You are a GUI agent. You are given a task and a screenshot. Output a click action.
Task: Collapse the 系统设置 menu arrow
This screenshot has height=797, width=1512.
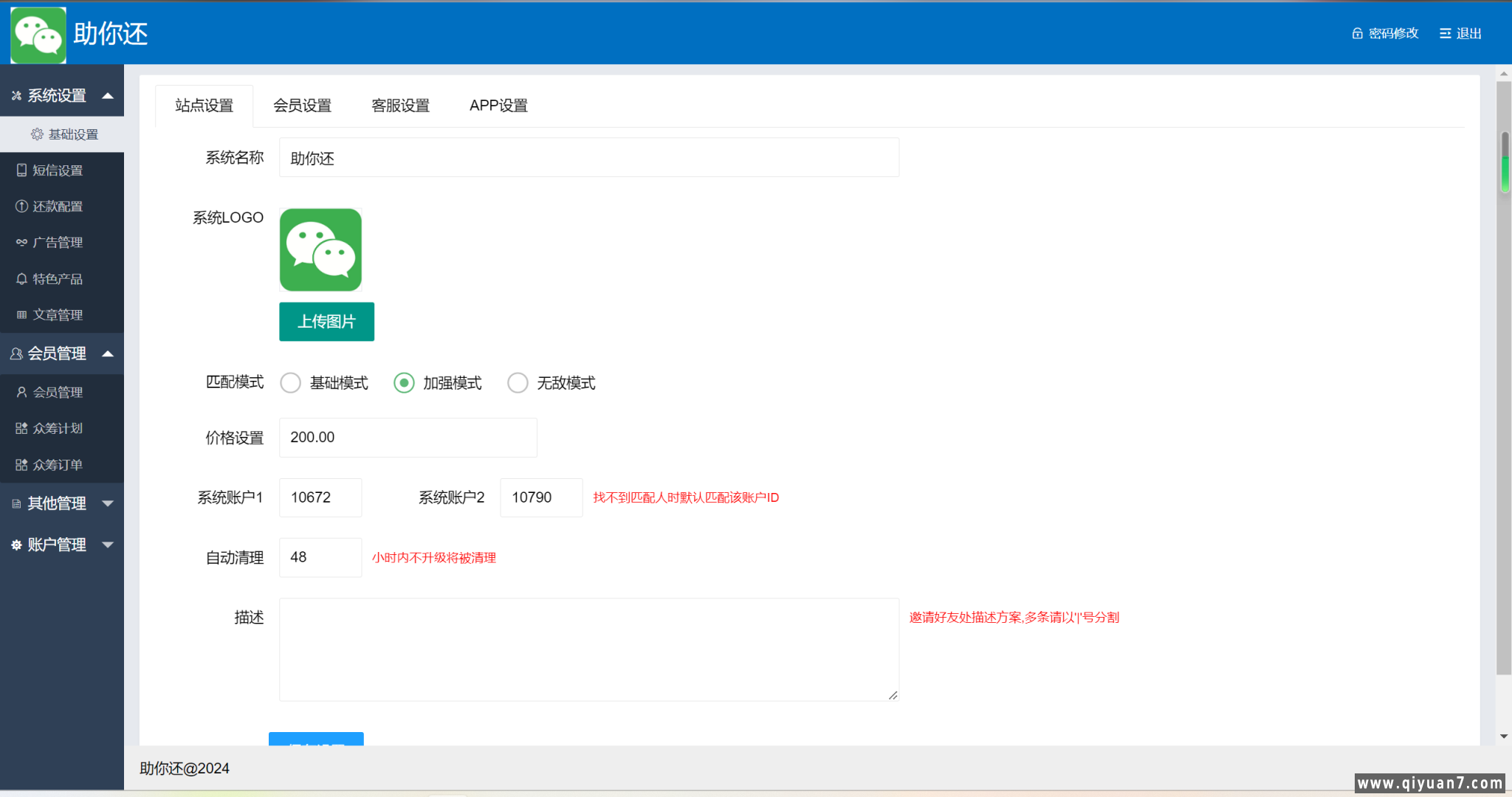click(x=108, y=96)
